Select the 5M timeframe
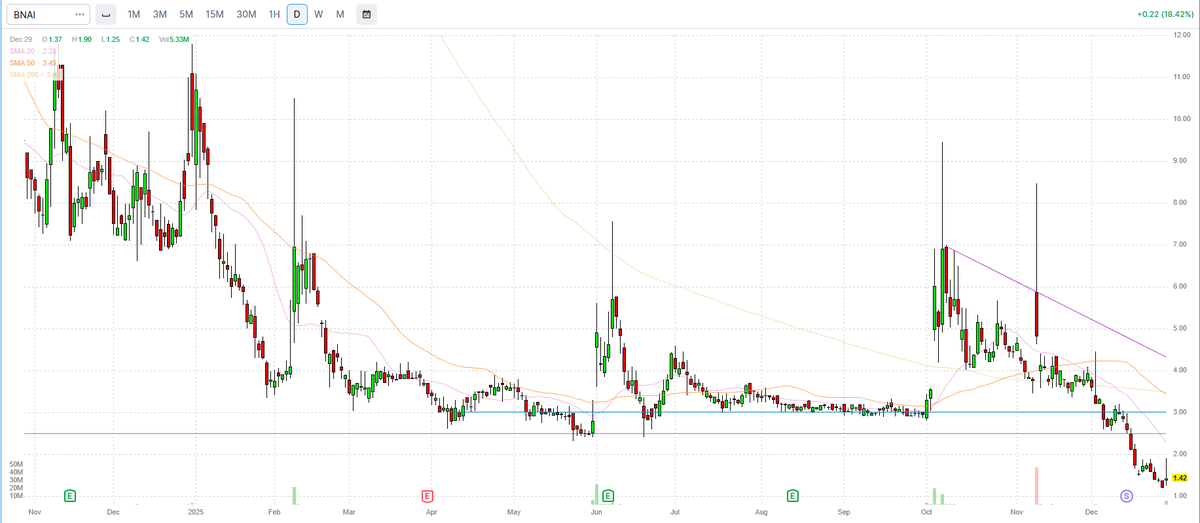 click(x=186, y=15)
